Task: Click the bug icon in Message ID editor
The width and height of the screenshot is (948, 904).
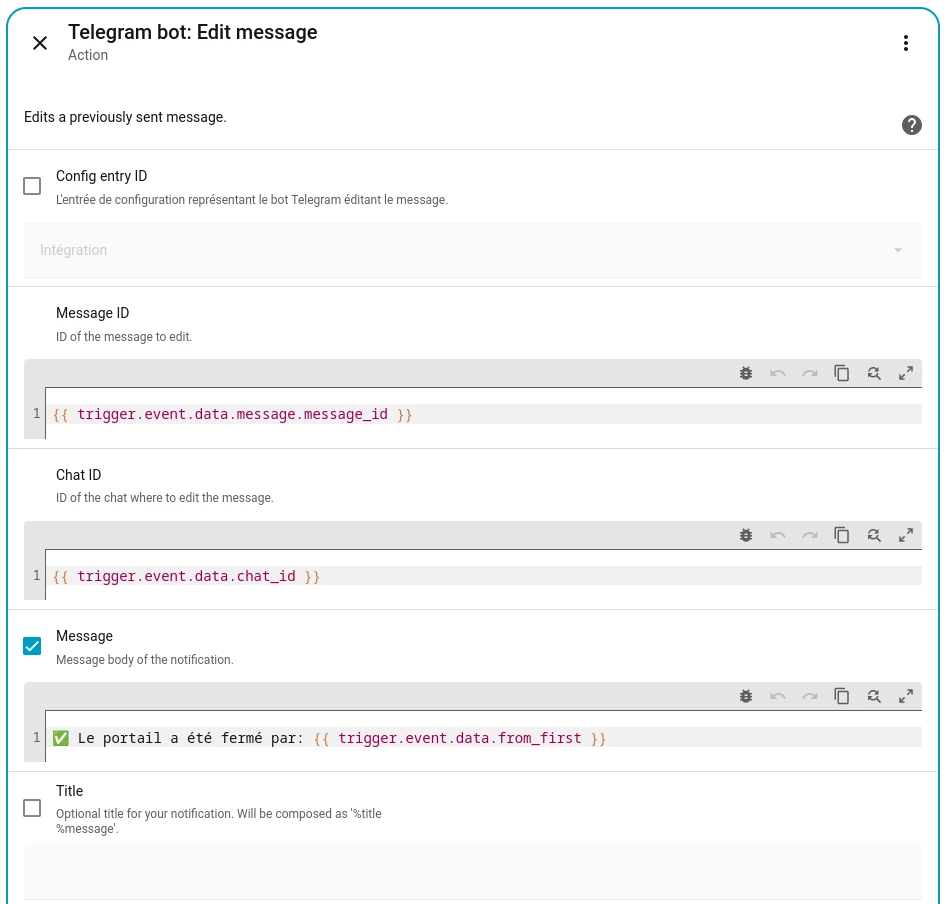Action: (x=746, y=373)
